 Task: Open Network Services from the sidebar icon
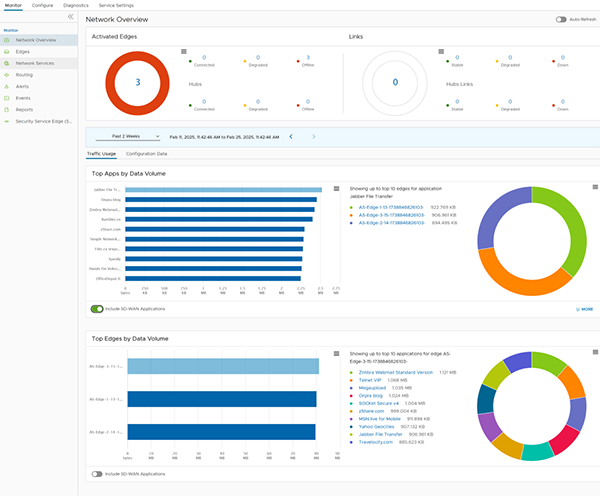tap(7, 63)
